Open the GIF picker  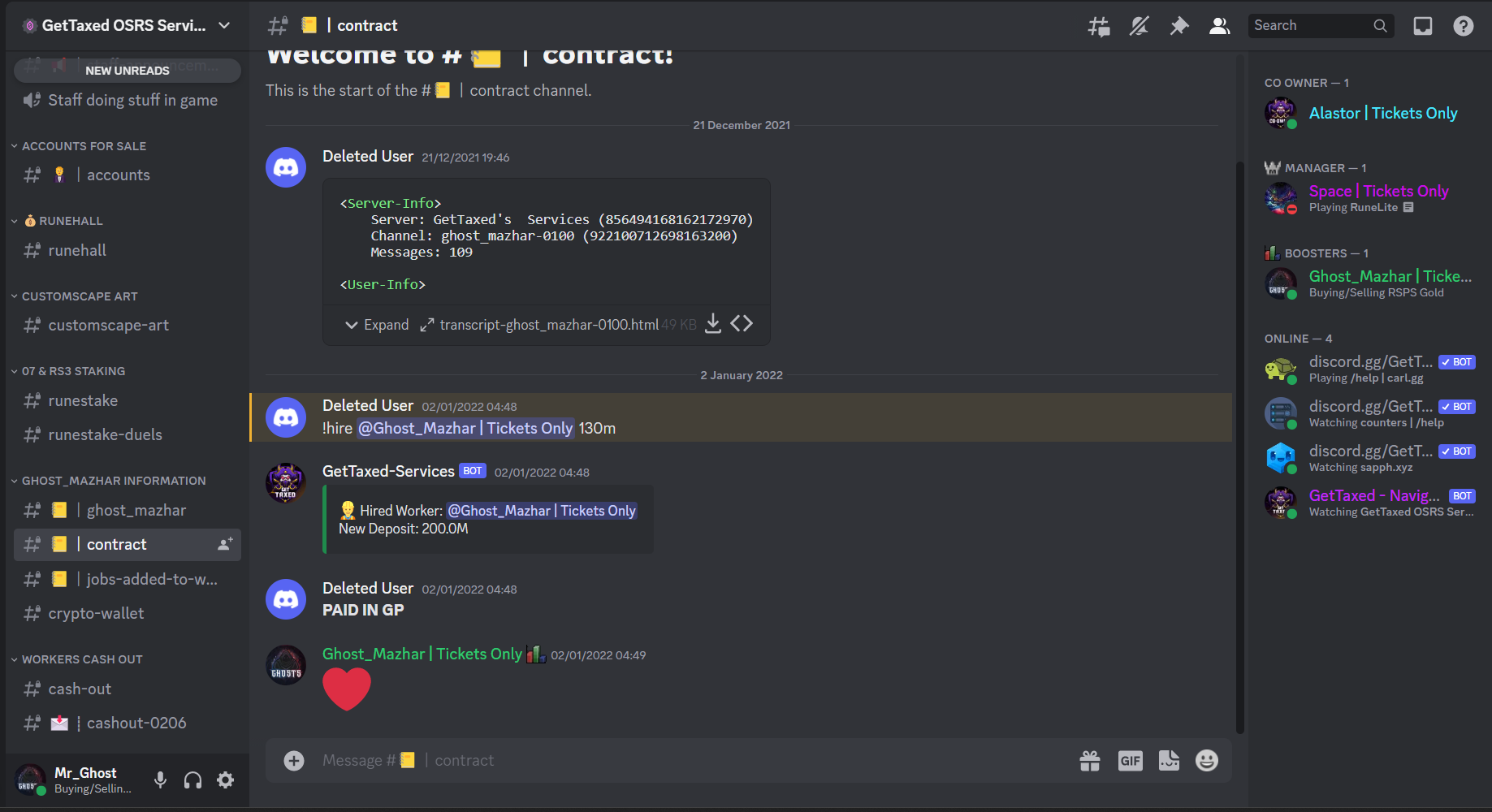(1130, 760)
